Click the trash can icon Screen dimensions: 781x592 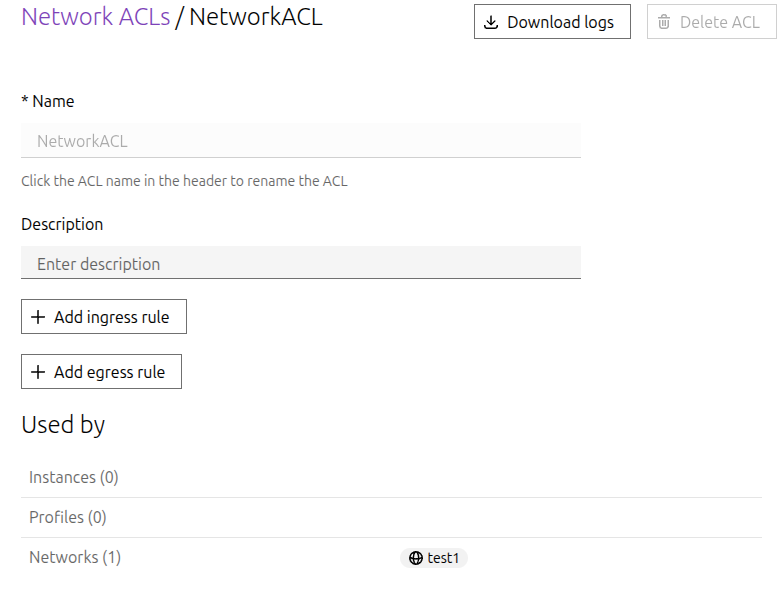point(664,22)
